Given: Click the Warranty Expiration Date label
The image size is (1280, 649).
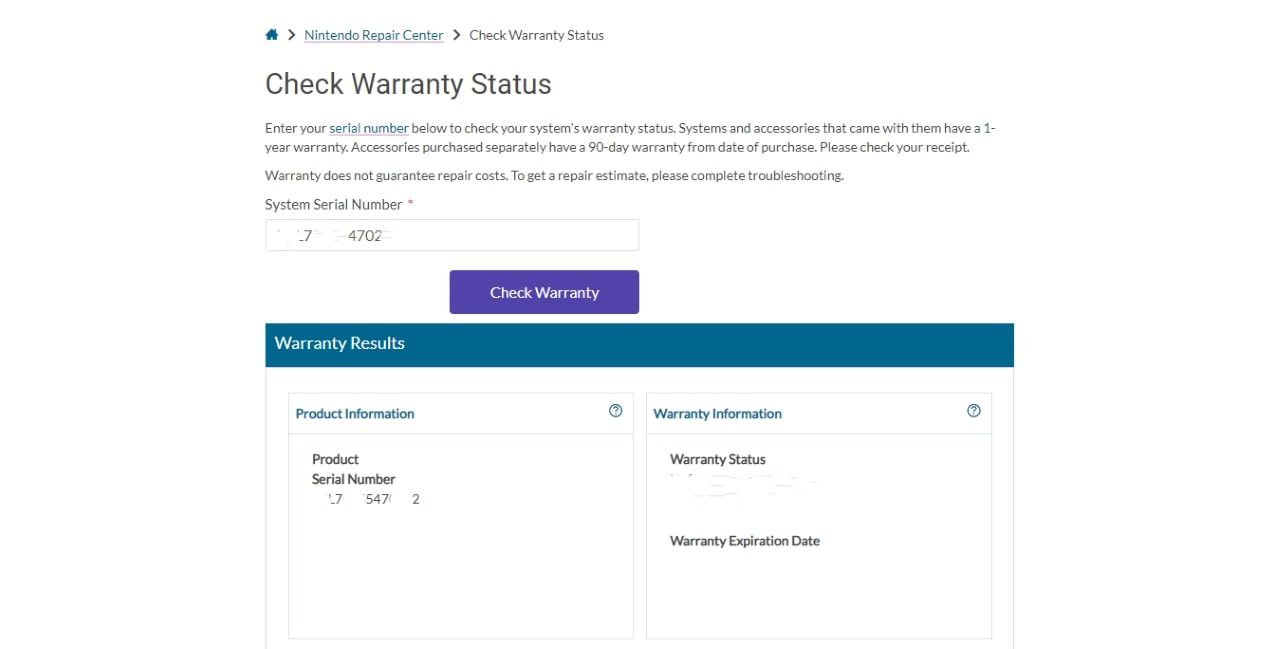Looking at the screenshot, I should point(745,541).
